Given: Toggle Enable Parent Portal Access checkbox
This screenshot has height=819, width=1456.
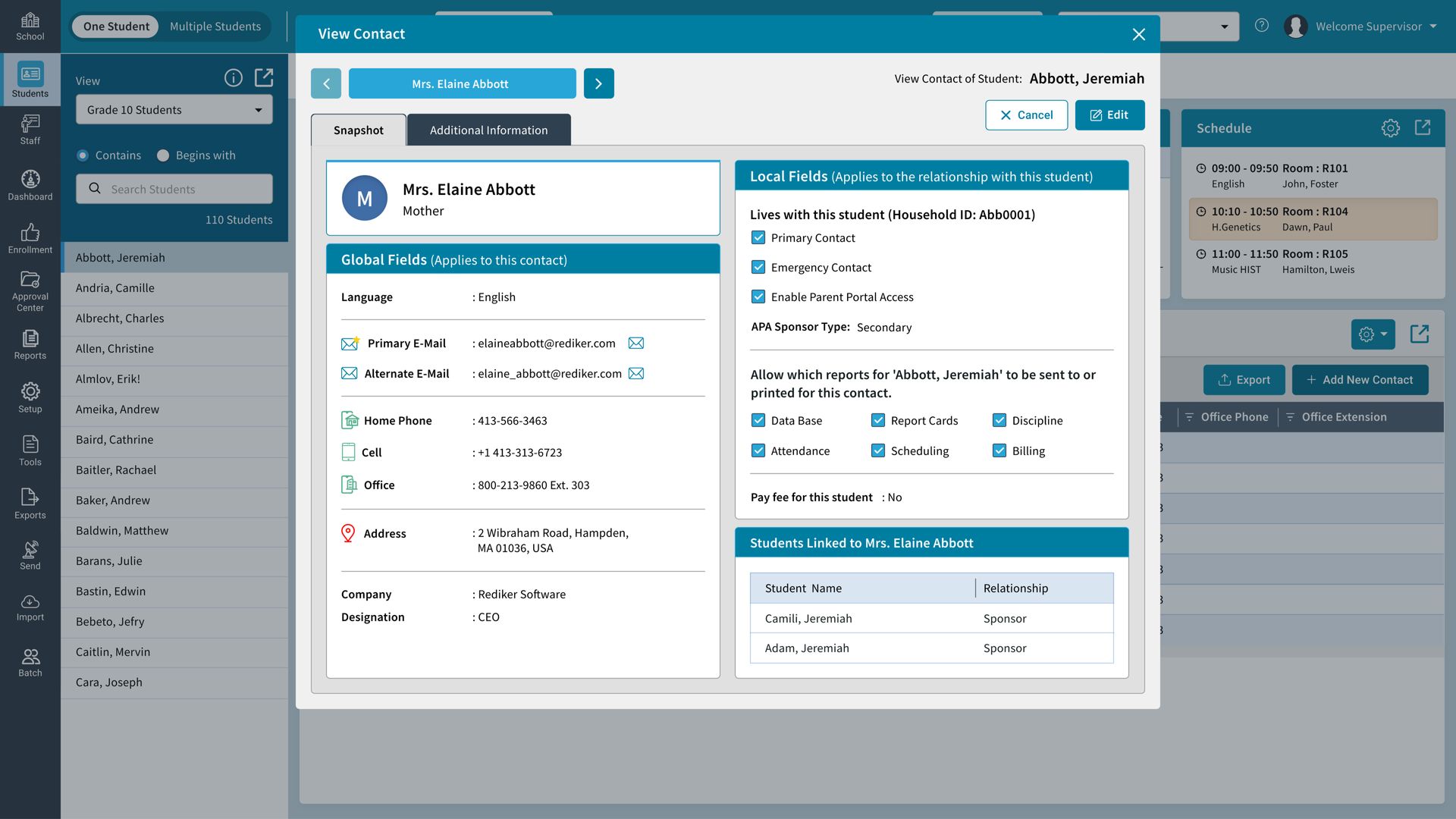Looking at the screenshot, I should (758, 297).
